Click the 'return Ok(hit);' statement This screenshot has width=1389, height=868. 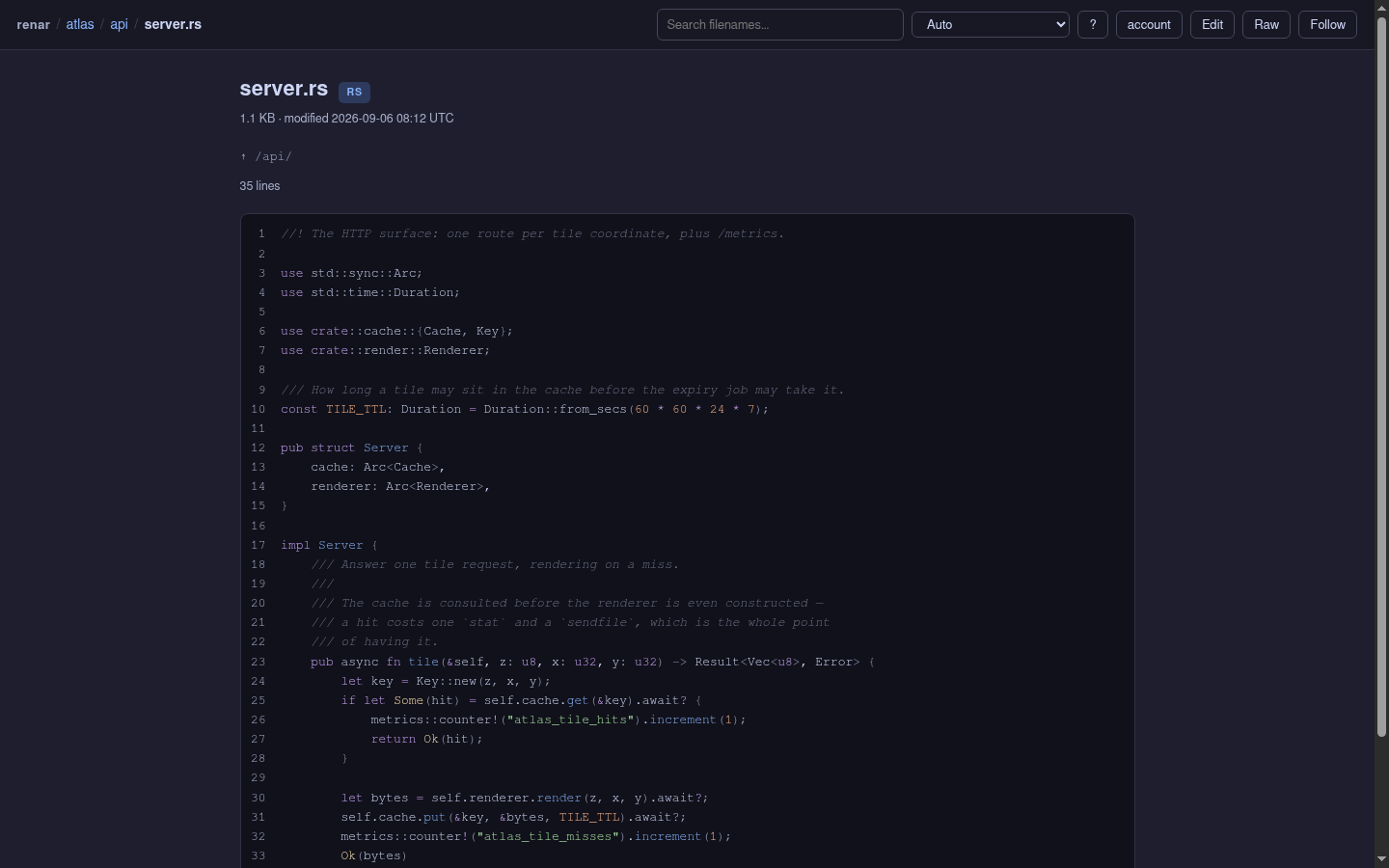pos(426,739)
